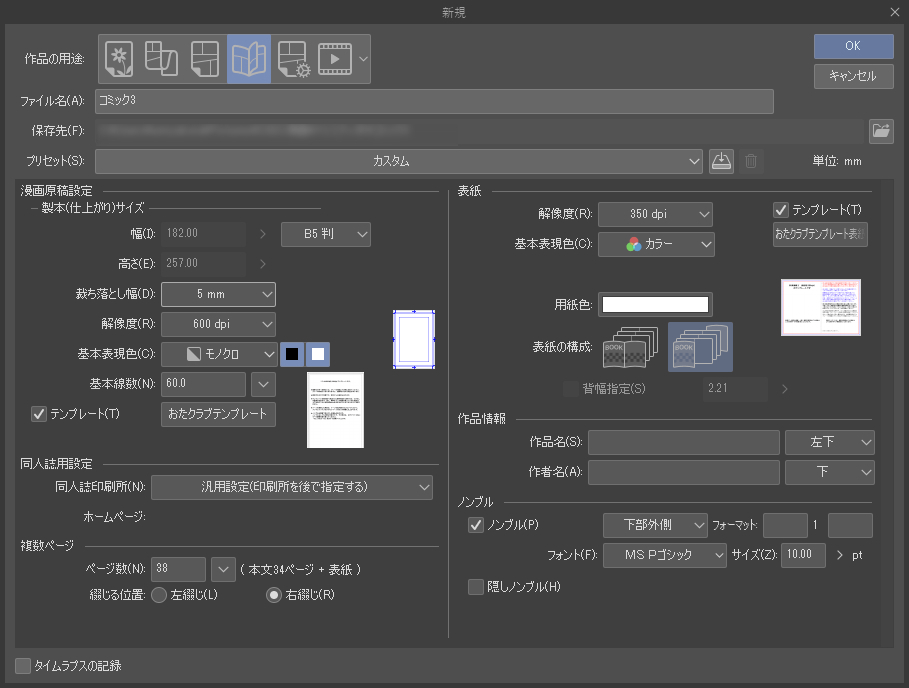Enable the 隠しノンブル checkbox
Screen dimensions: 909x688
[476, 587]
